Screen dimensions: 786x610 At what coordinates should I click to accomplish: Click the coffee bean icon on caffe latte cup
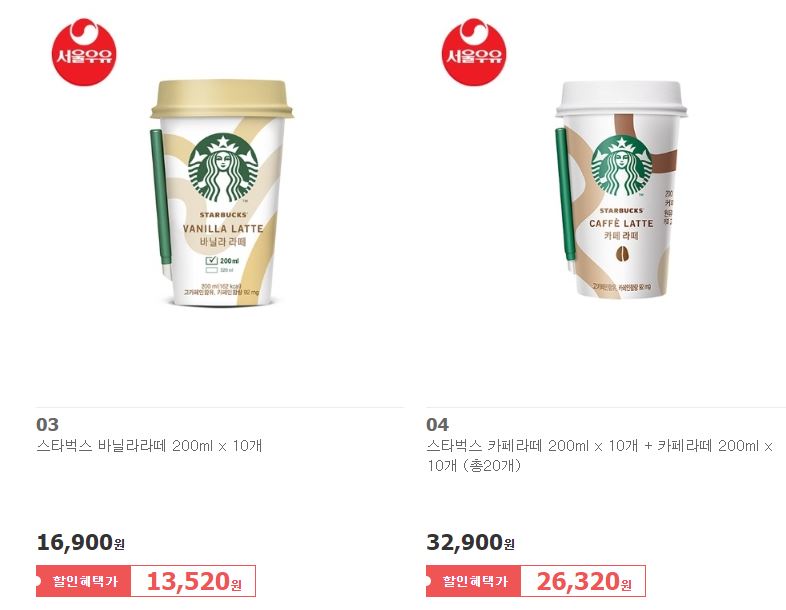pyautogui.click(x=622, y=255)
